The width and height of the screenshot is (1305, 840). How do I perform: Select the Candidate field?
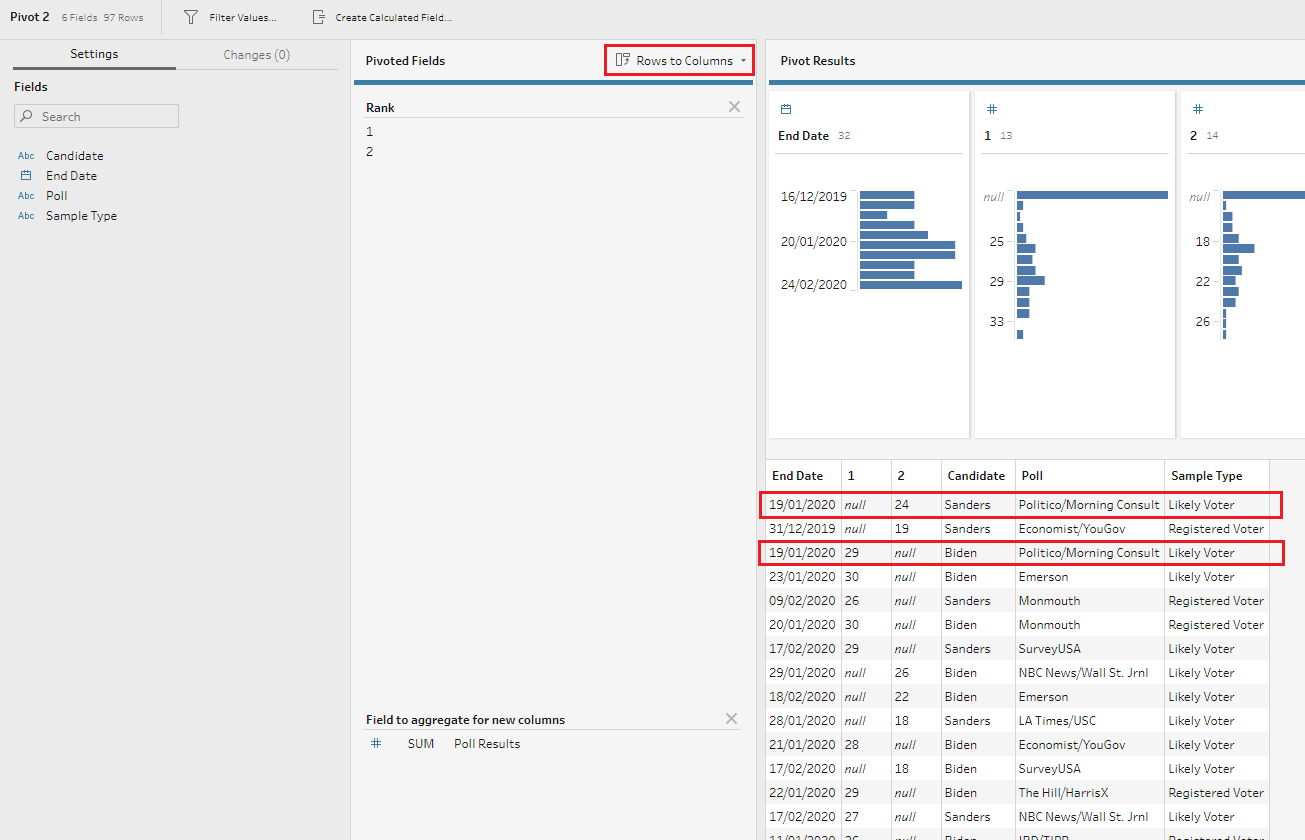pos(74,156)
